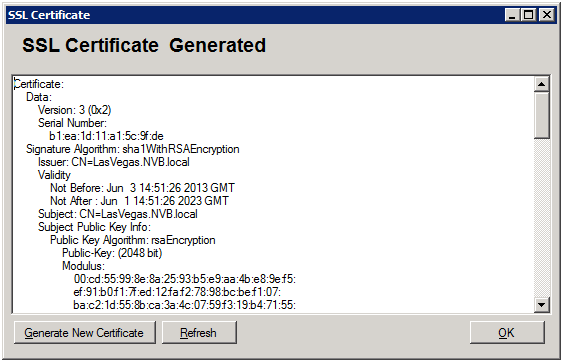The height and width of the screenshot is (363, 564).
Task: Click the Signature Algorithm sha1WithRSAEncryption text
Action: pyautogui.click(x=132, y=149)
